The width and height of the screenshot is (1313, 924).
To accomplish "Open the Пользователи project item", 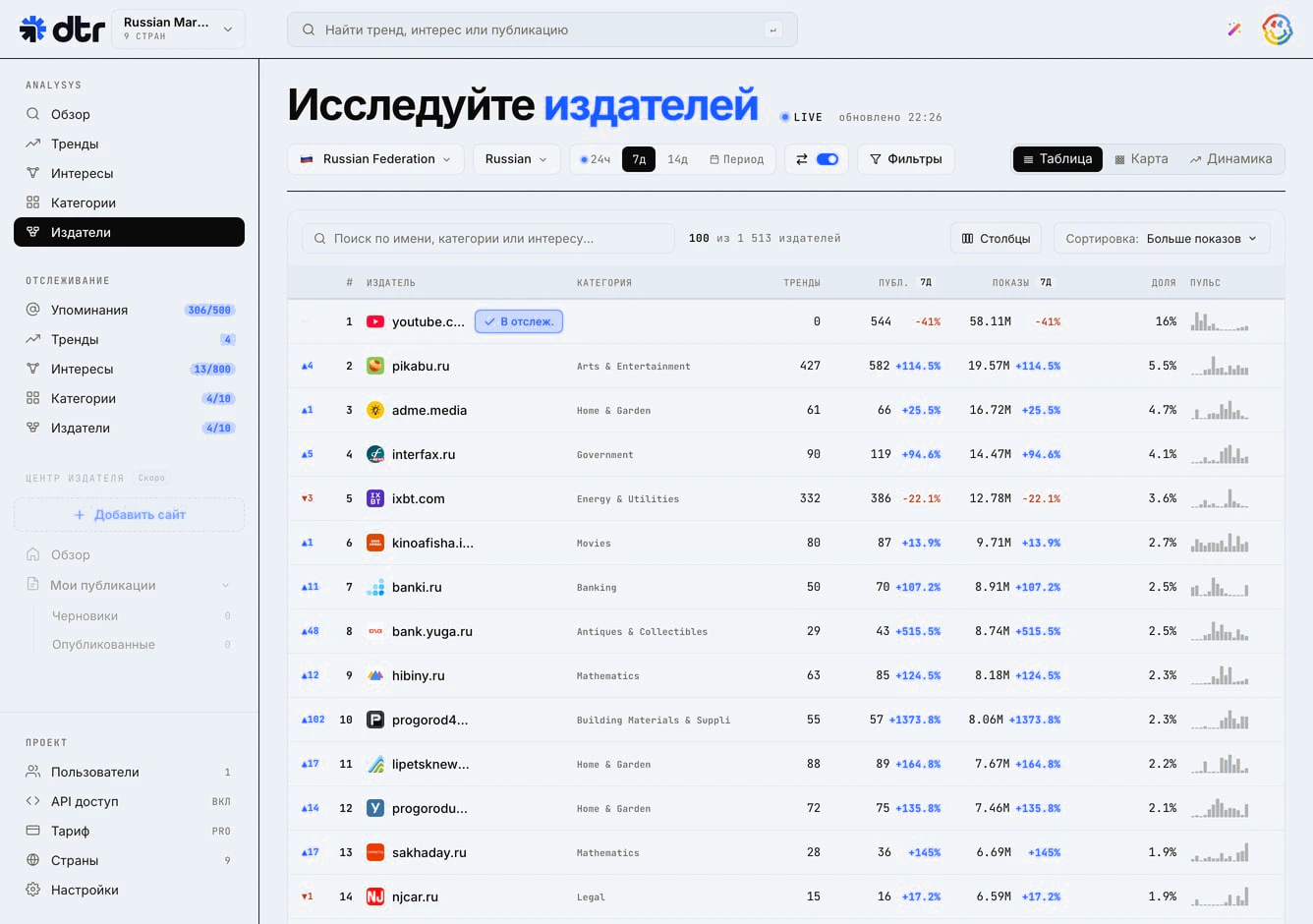I will [129, 772].
